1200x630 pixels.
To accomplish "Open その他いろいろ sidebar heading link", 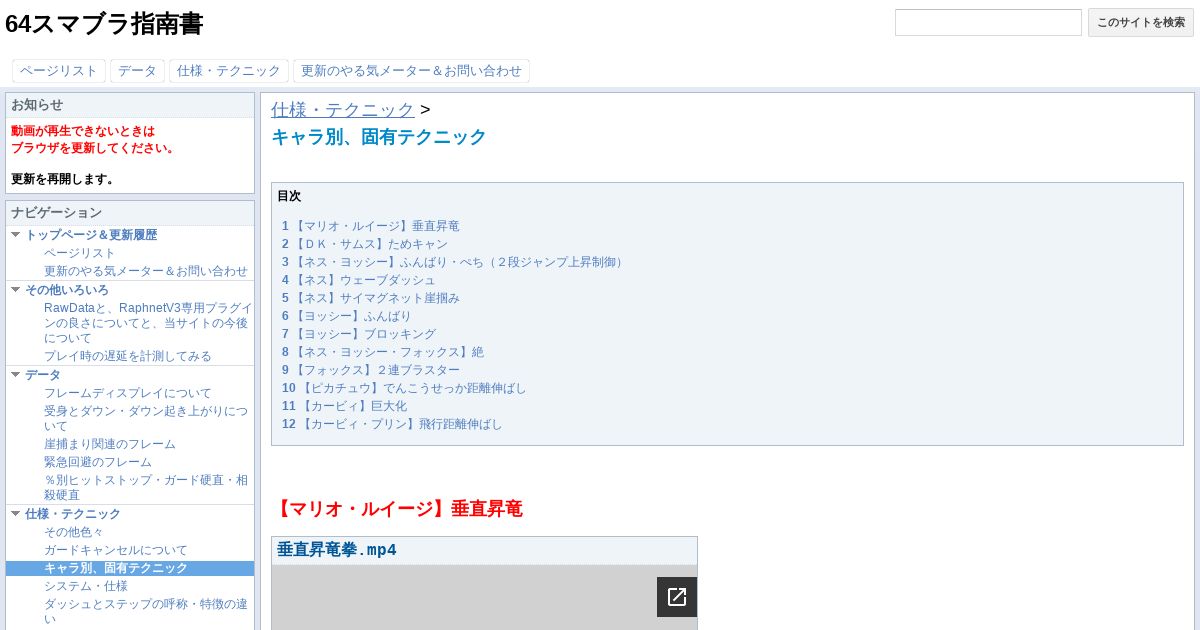I will pos(67,290).
